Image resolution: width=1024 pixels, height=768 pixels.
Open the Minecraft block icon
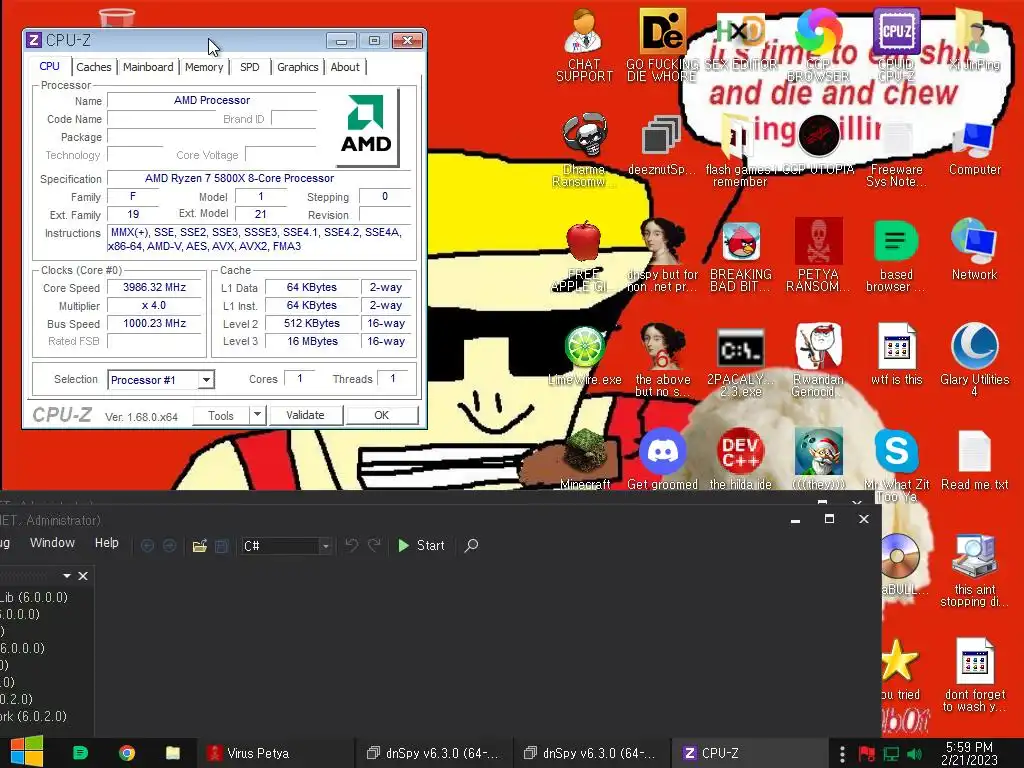pyautogui.click(x=584, y=460)
